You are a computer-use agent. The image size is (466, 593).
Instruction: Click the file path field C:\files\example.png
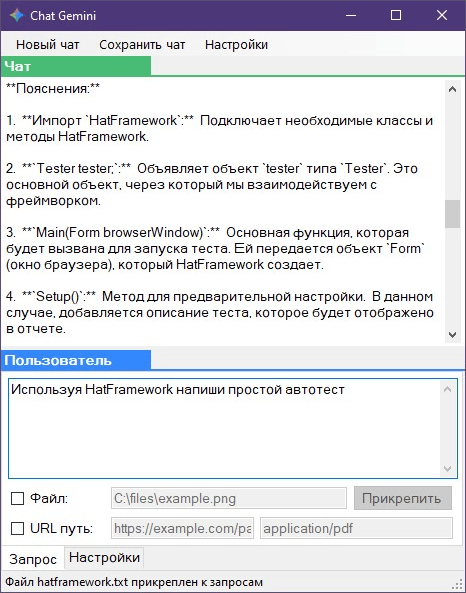point(228,498)
